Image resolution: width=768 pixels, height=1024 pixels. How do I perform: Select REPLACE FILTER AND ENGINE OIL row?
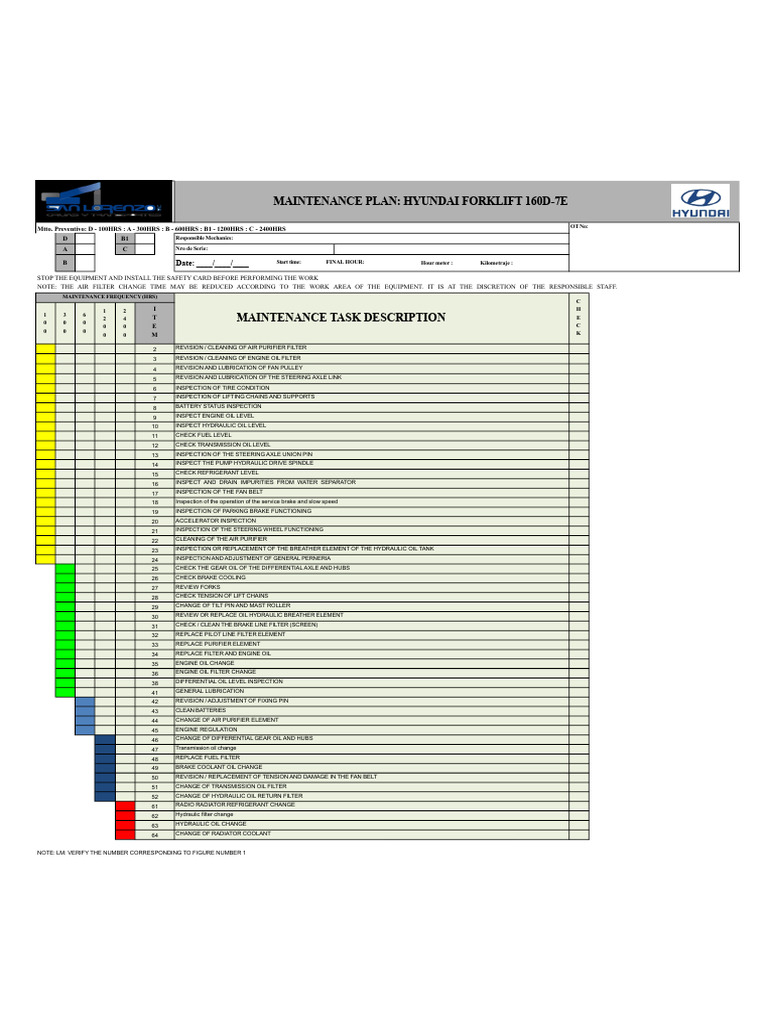point(372,654)
